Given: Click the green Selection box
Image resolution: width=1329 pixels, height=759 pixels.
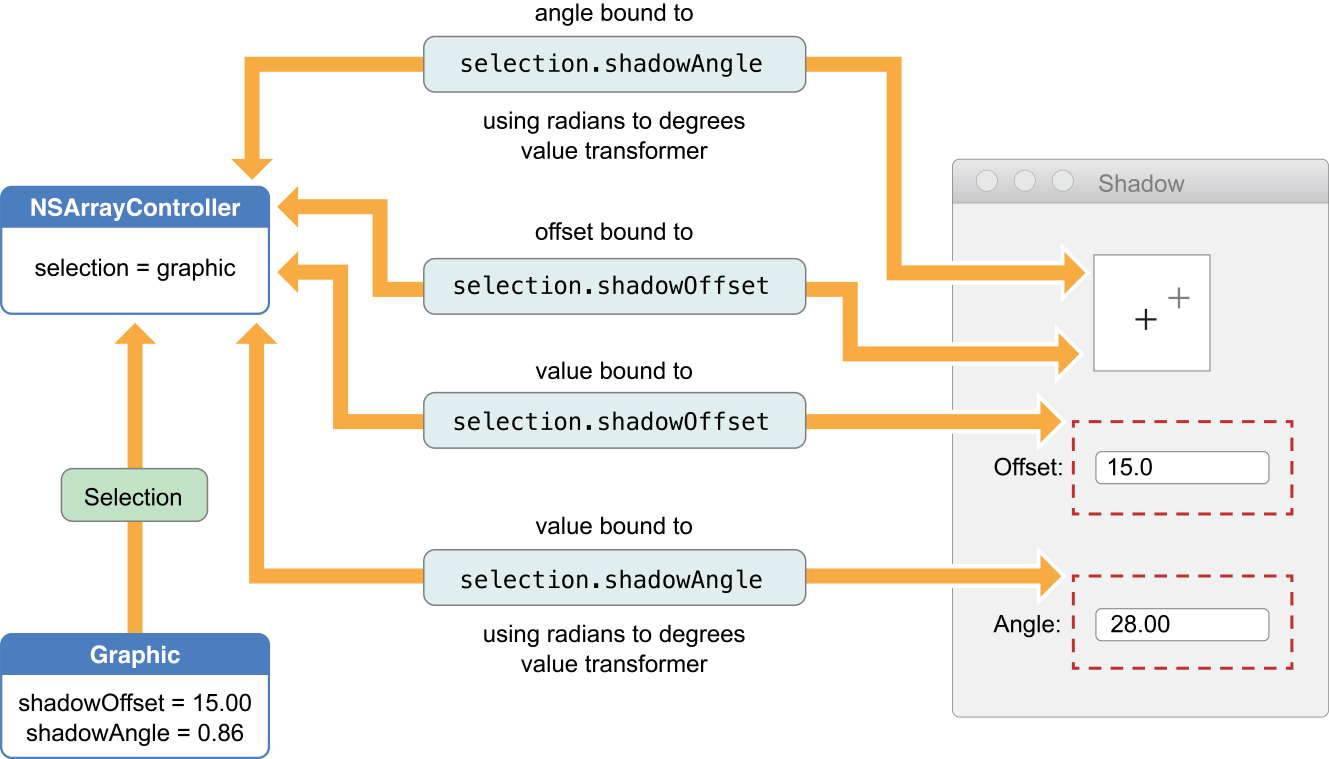Looking at the screenshot, I should click(134, 497).
